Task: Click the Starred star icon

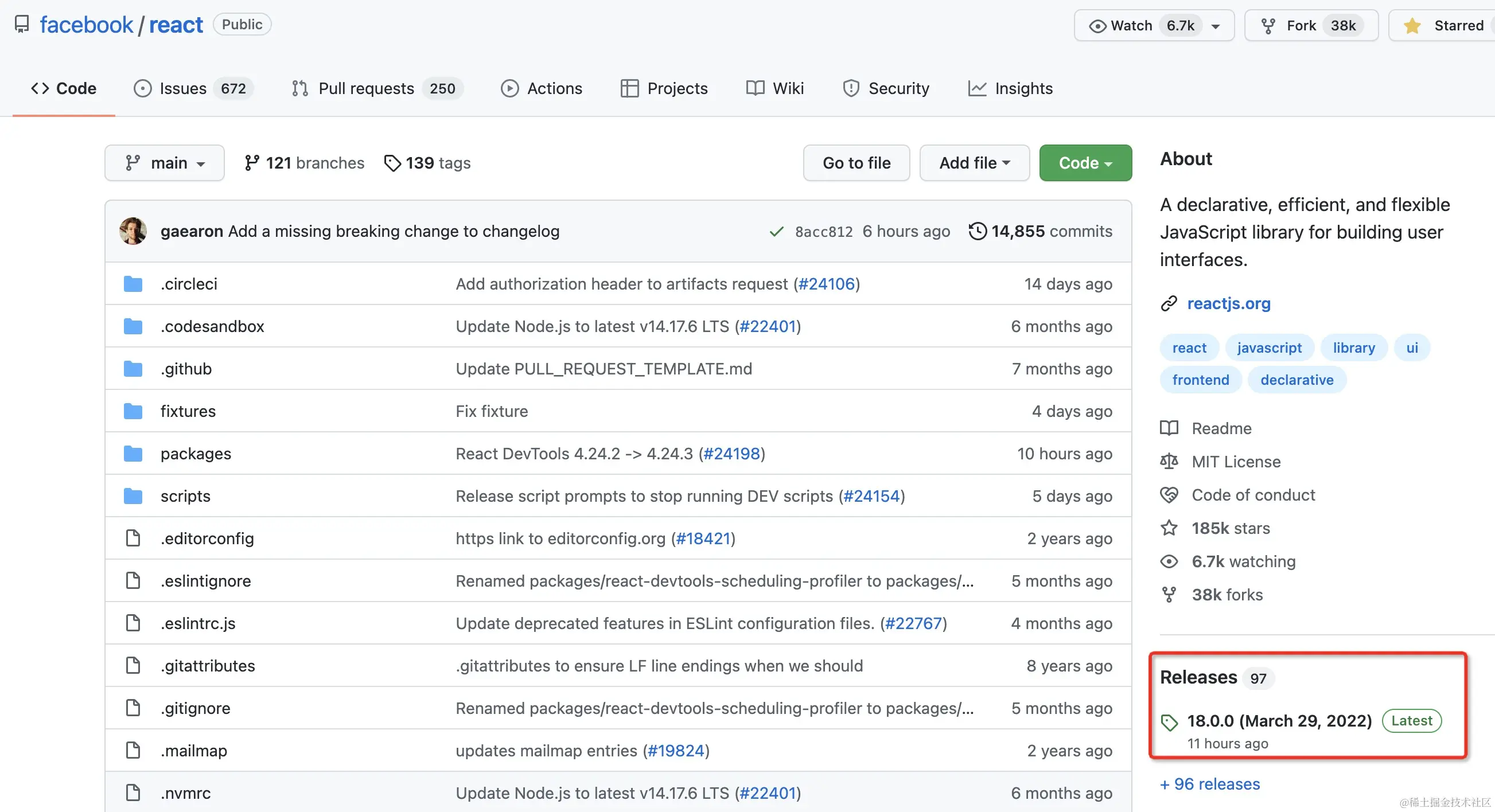Action: point(1412,26)
